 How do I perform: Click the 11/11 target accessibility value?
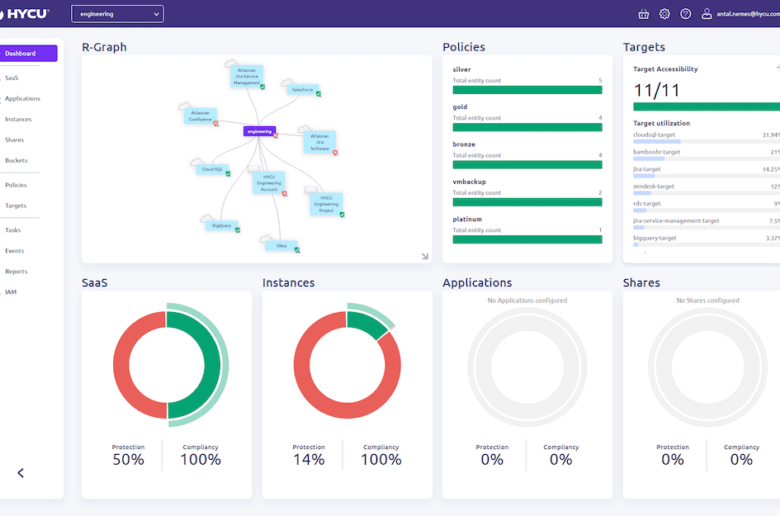(656, 91)
